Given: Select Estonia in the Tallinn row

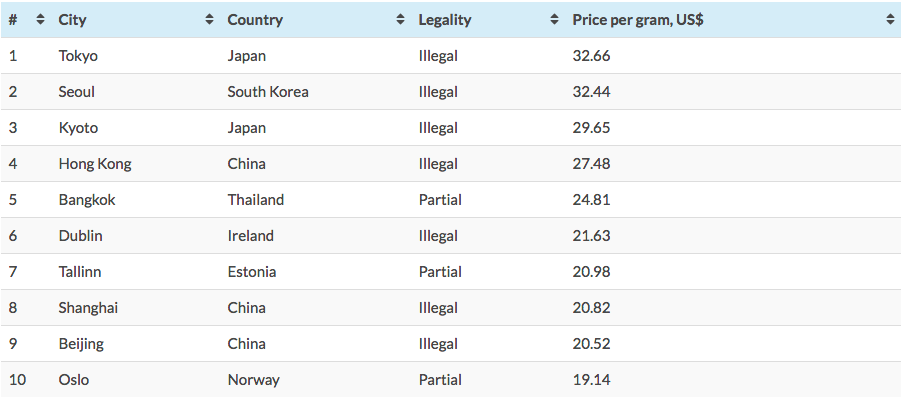Looking at the screenshot, I should [251, 272].
